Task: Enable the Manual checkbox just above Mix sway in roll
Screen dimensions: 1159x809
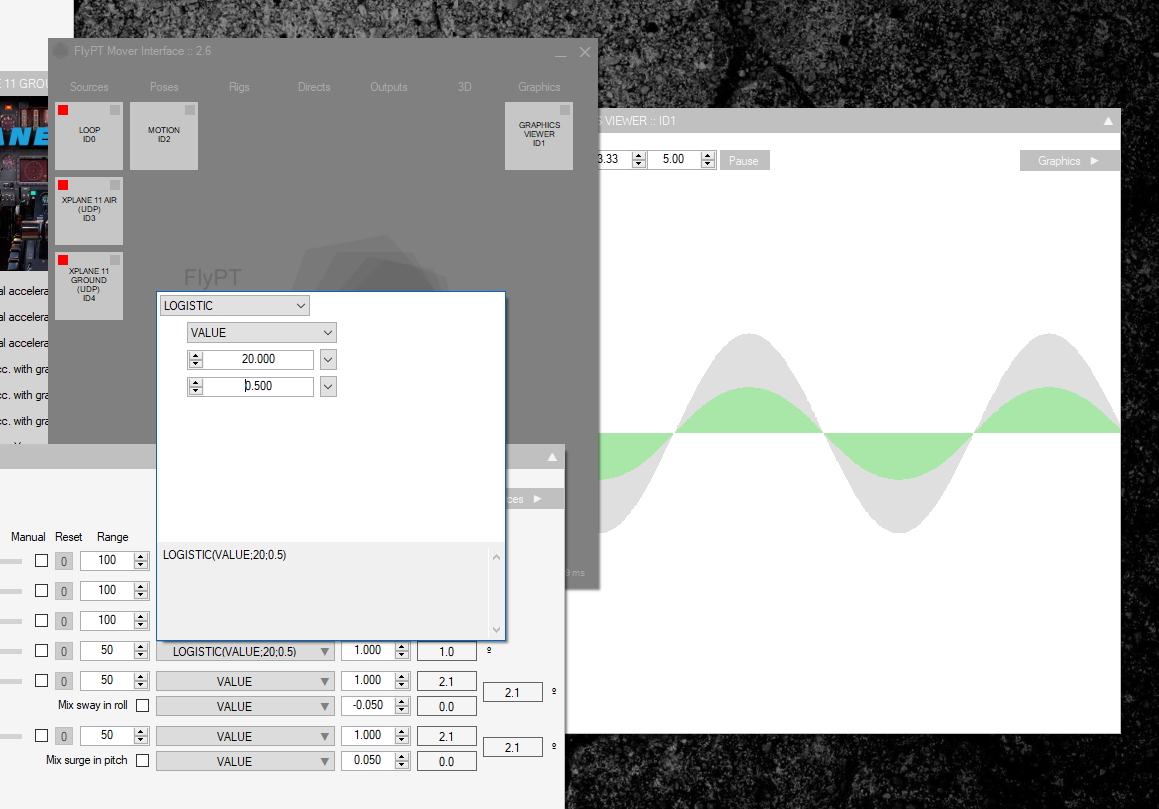Action: [41, 680]
